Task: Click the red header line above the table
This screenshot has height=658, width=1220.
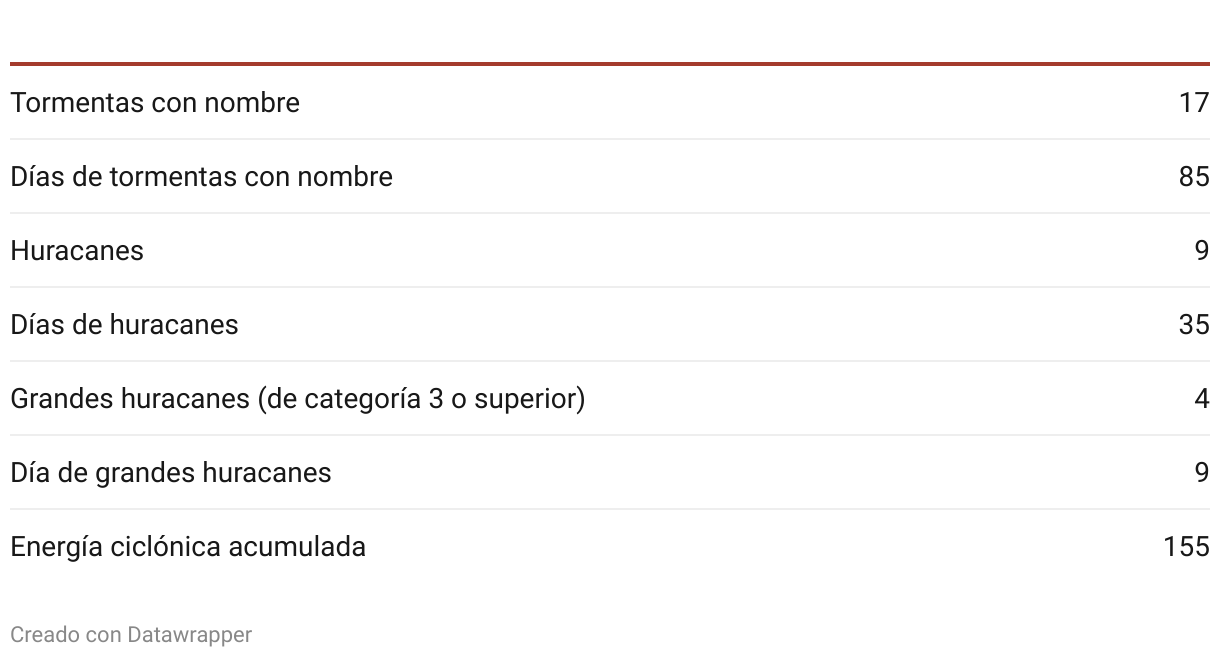Action: (x=610, y=64)
